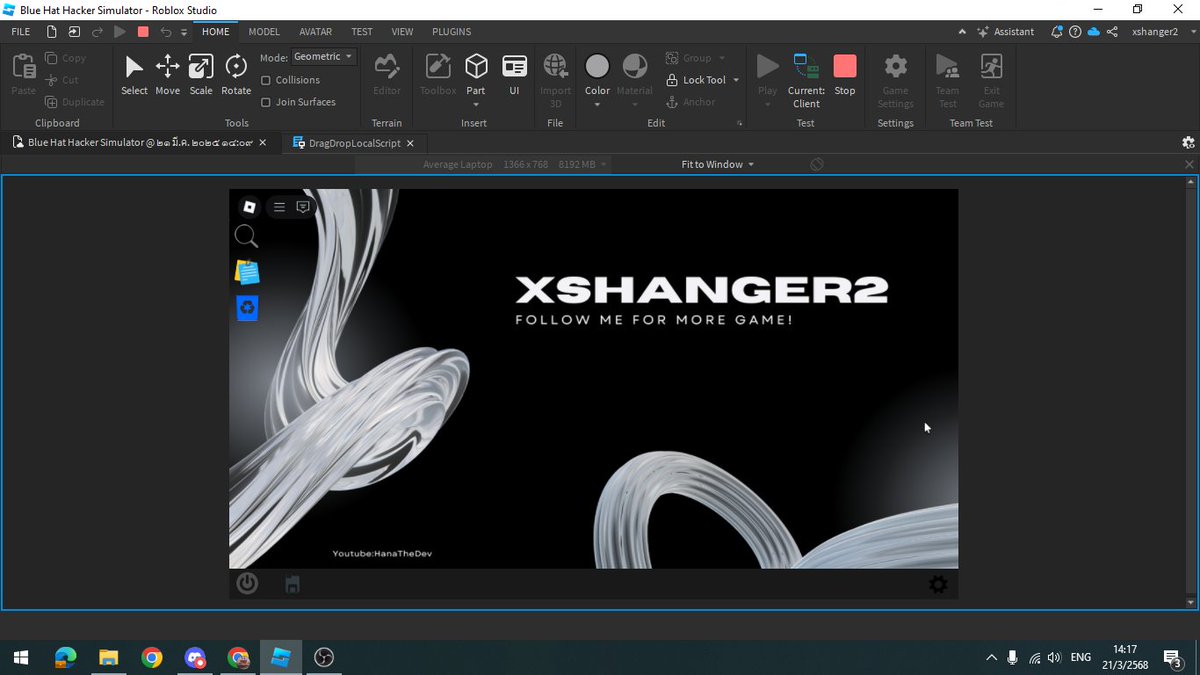Open the blue recycle bin icon
Screen dimensions: 1200x675
247,308
